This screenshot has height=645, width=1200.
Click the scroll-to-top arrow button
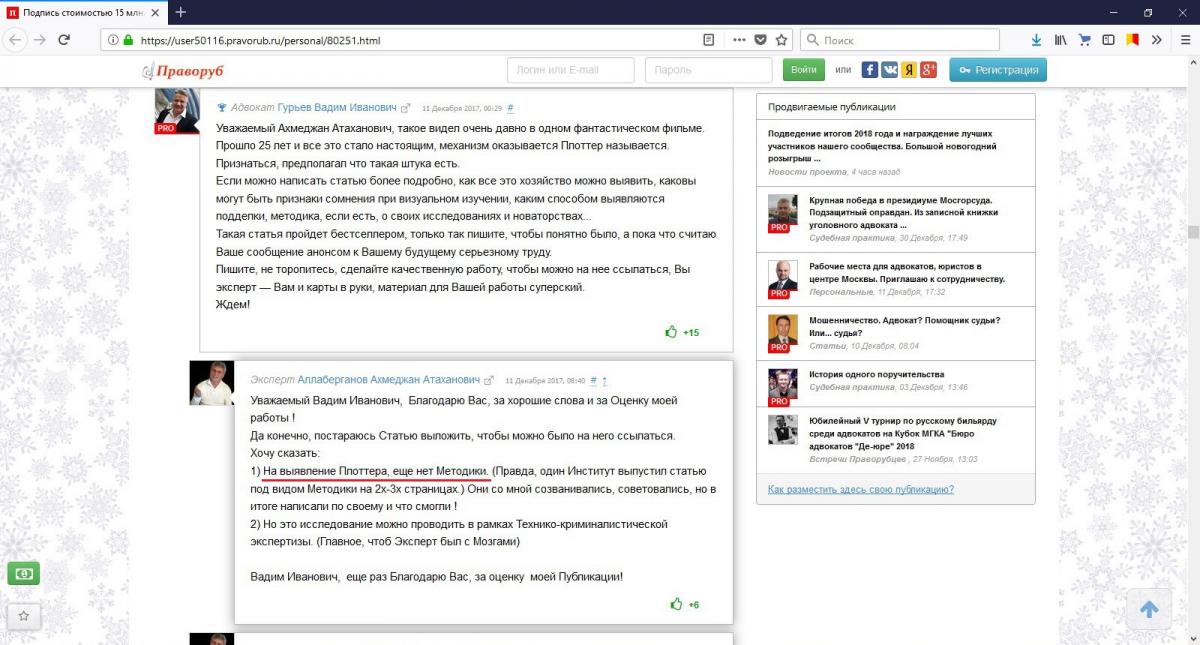tap(1149, 609)
